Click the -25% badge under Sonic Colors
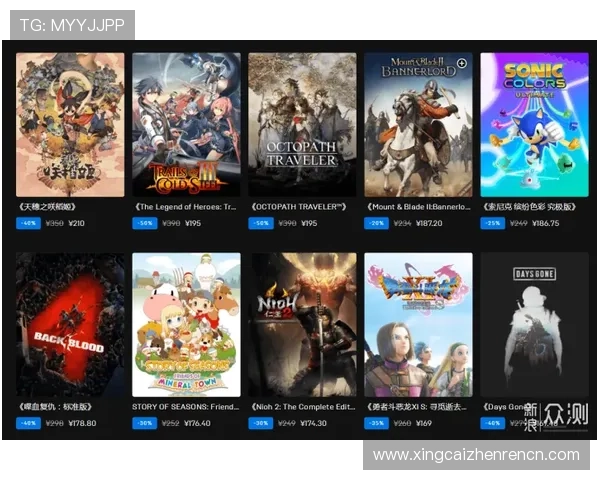This screenshot has height=480, width=600. 493,223
